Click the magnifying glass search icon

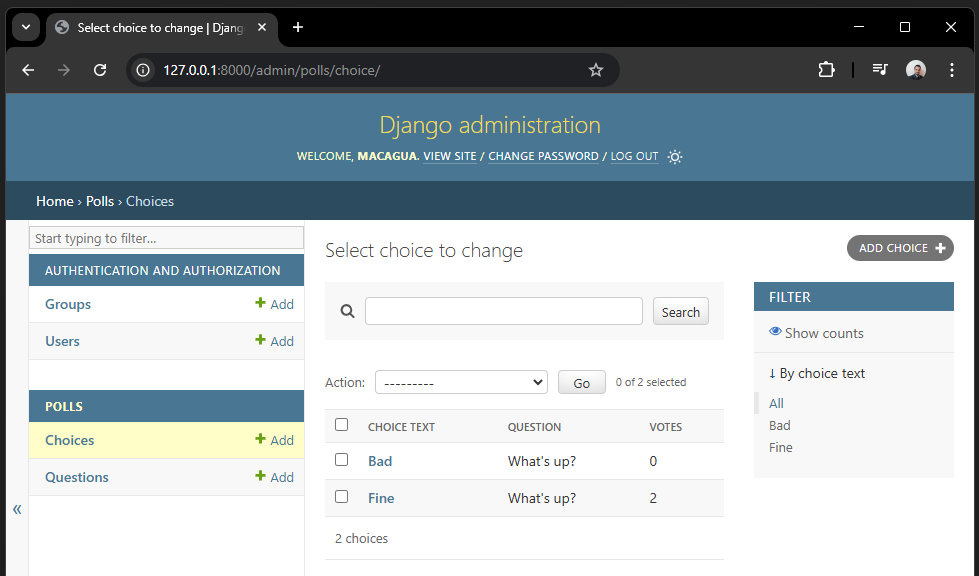[x=347, y=311]
